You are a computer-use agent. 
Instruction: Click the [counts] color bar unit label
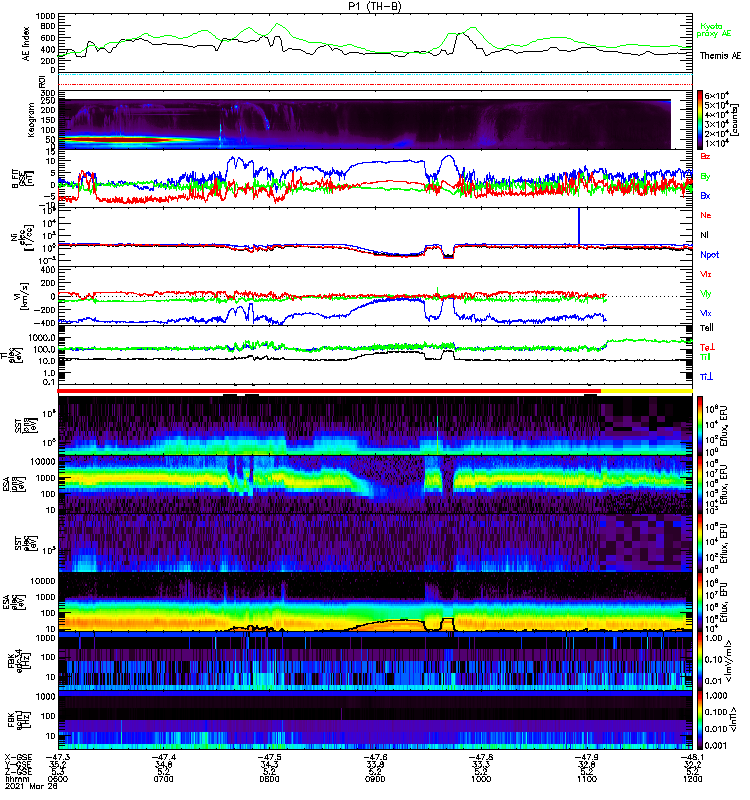pyautogui.click(x=735, y=120)
